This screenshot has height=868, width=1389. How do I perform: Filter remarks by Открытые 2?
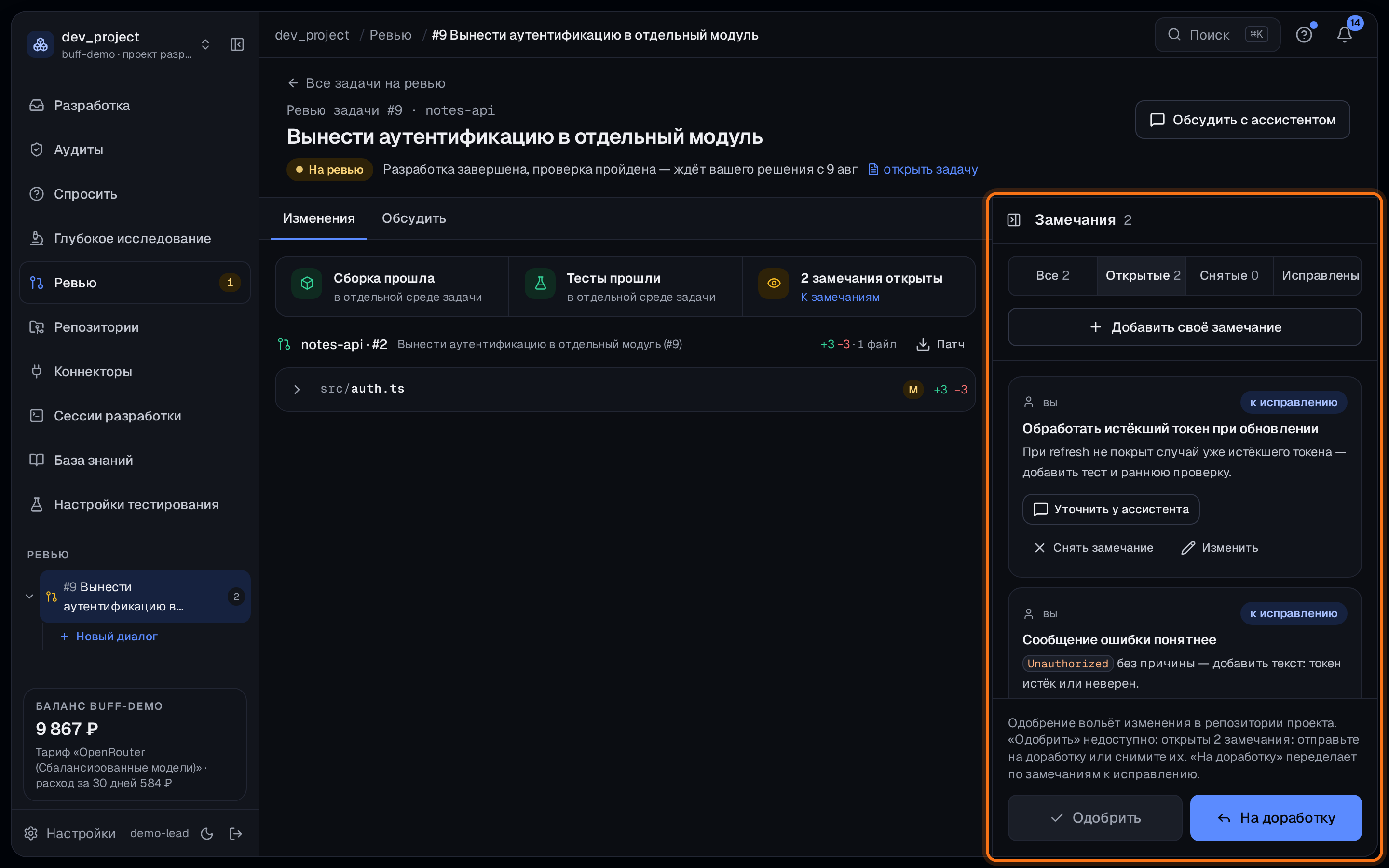(x=1142, y=275)
